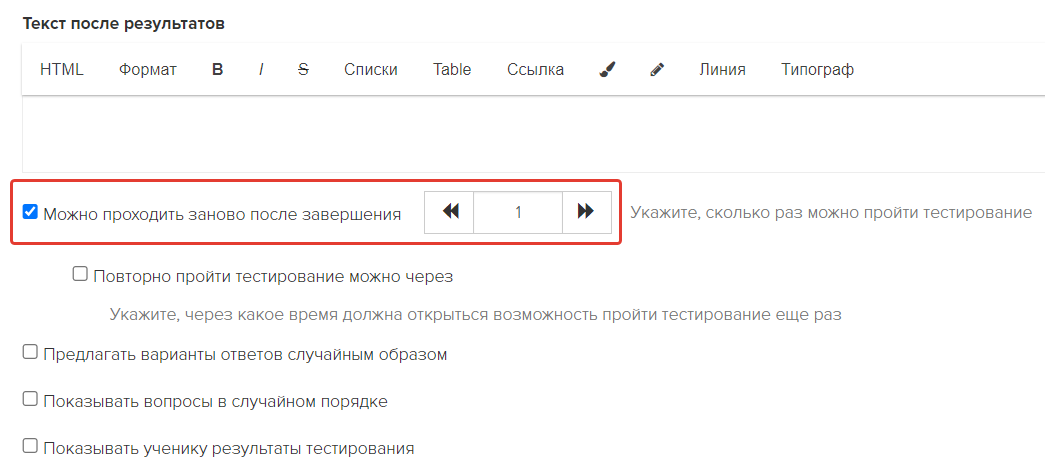This screenshot has height=470, width=1045.
Task: Click into the text editor area below toolbar
Action: click(533, 134)
